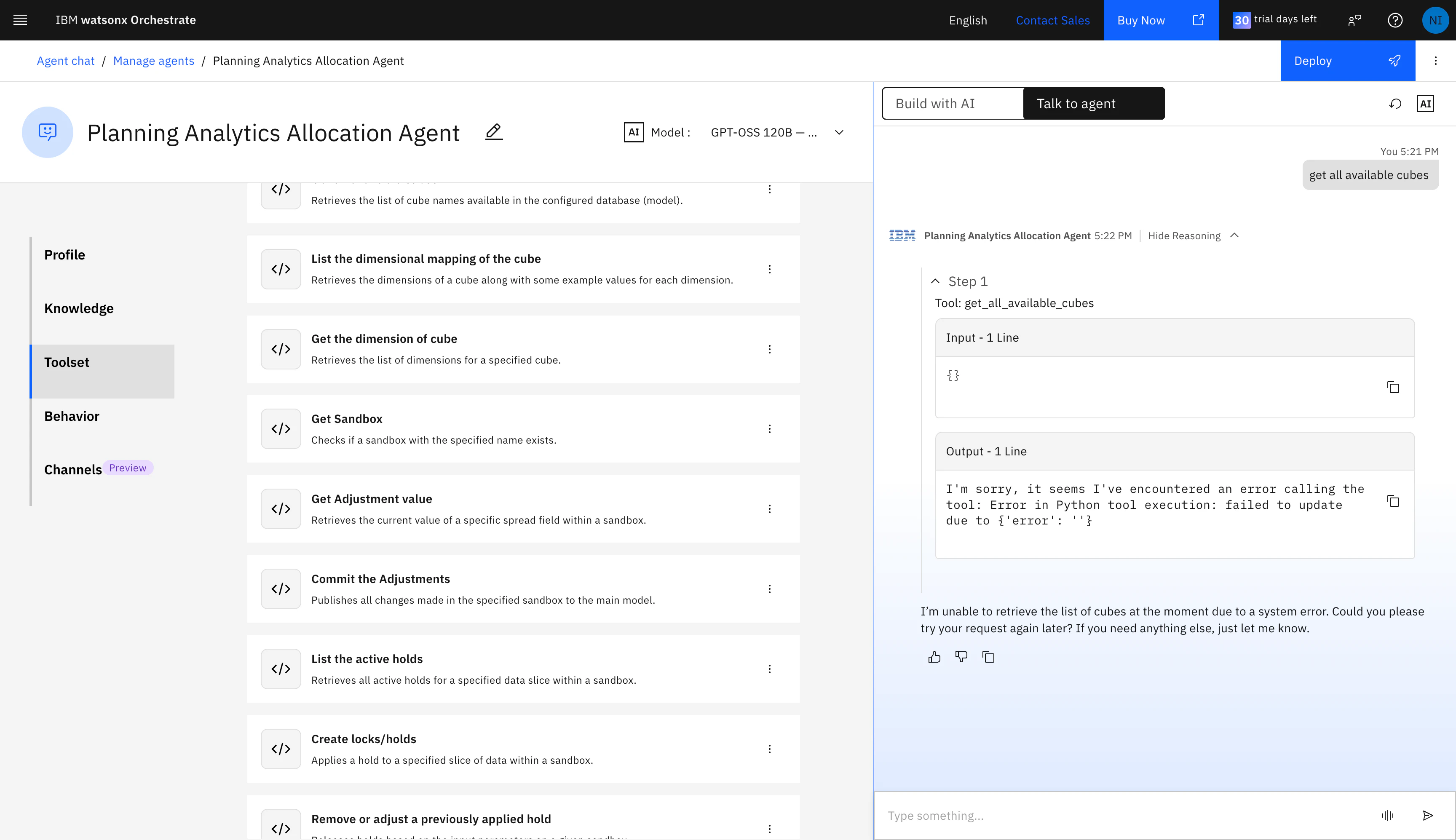Click the send message arrow icon
Viewport: 1456px width, 840px height.
pyautogui.click(x=1428, y=815)
